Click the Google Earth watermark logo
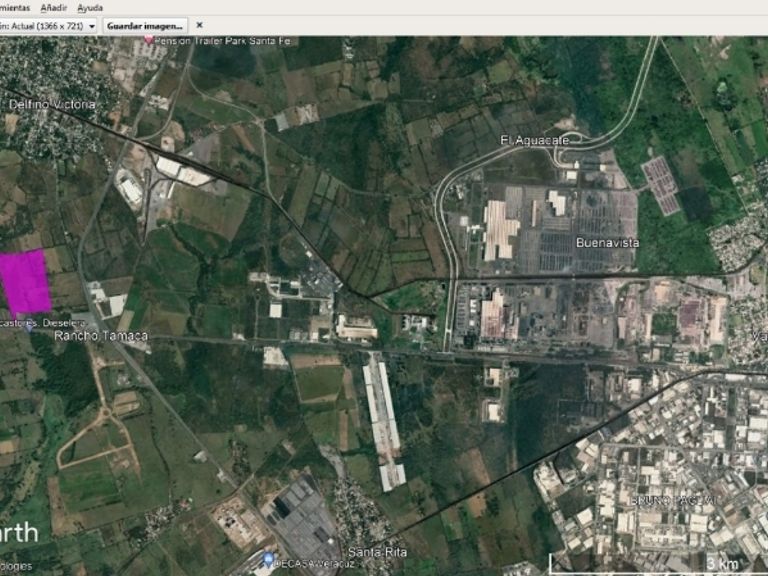This screenshot has height=576, width=768. 18,530
